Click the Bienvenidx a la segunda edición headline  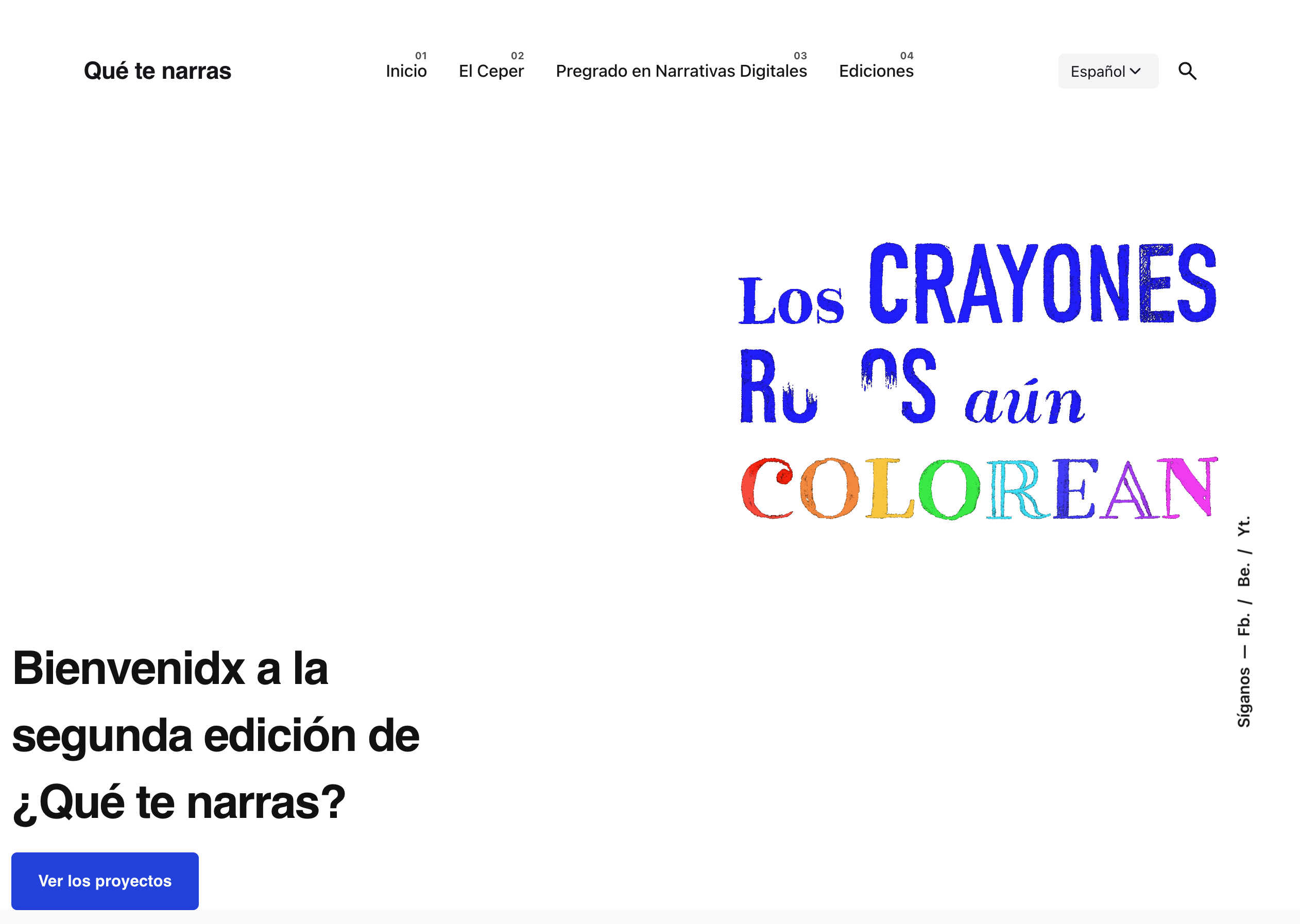pyautogui.click(x=216, y=734)
